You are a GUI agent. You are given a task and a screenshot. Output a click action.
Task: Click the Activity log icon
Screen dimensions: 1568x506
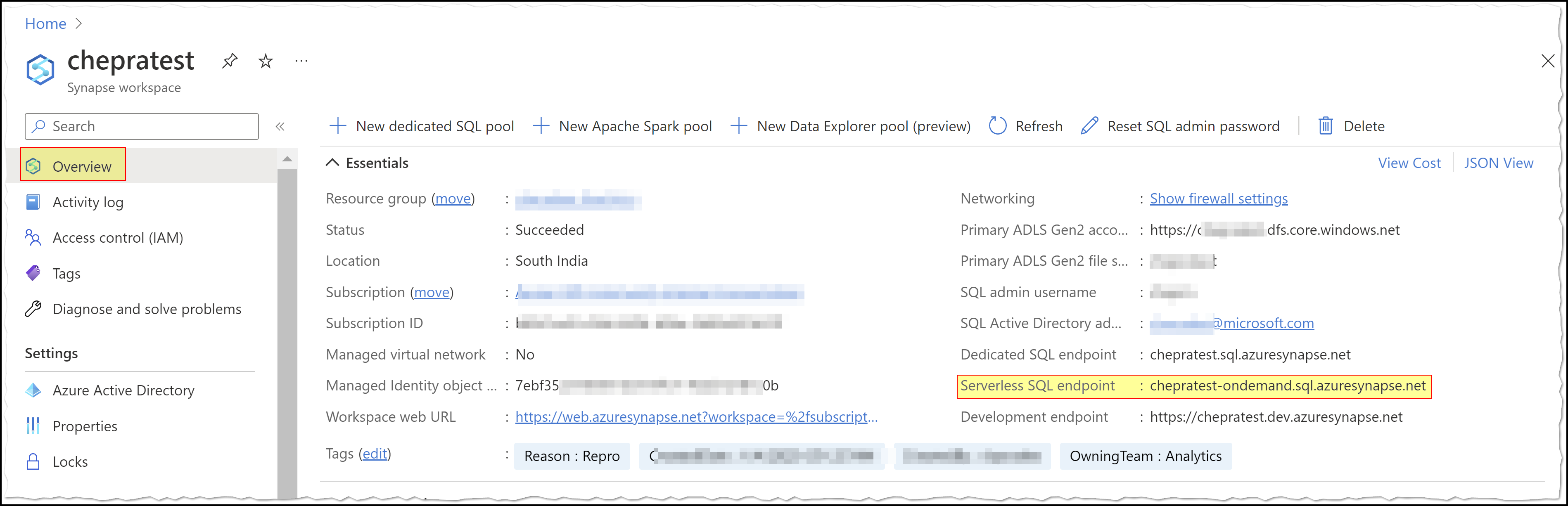click(x=33, y=202)
